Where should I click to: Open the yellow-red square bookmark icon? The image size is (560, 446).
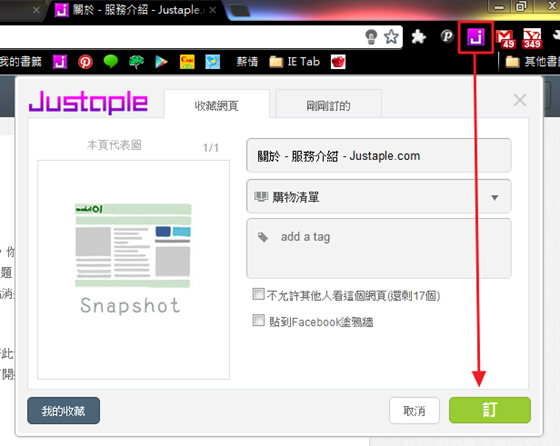[187, 62]
